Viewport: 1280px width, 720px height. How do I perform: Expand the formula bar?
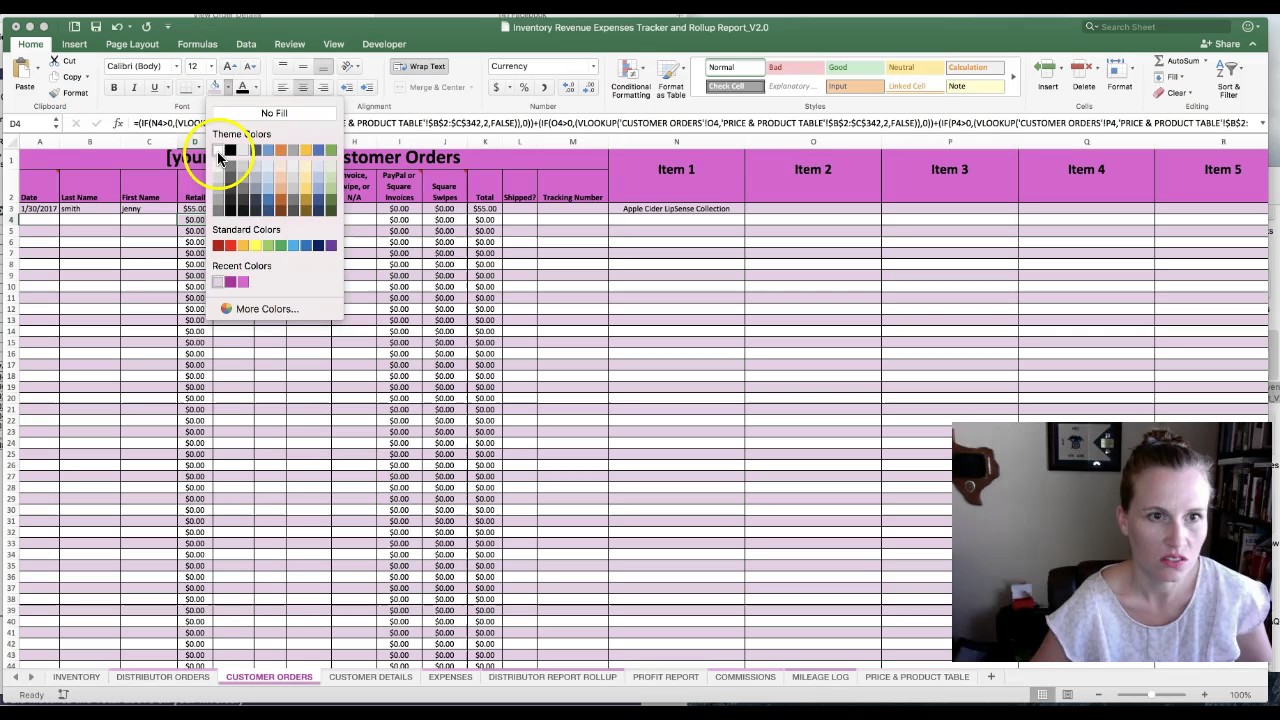coord(1262,123)
